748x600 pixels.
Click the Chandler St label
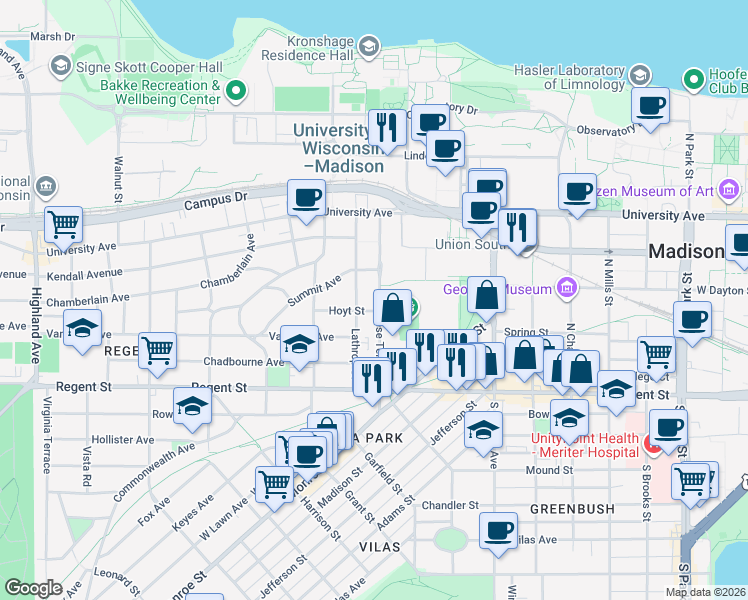(450, 505)
